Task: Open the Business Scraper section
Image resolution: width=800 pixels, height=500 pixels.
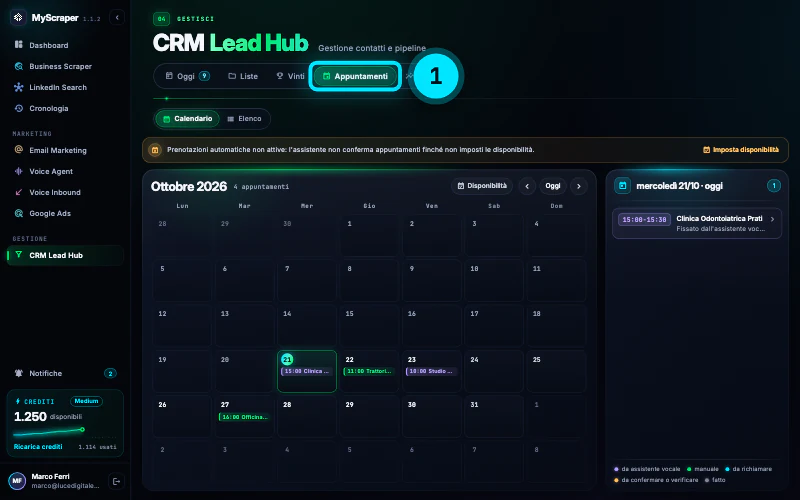Action: click(x=60, y=66)
